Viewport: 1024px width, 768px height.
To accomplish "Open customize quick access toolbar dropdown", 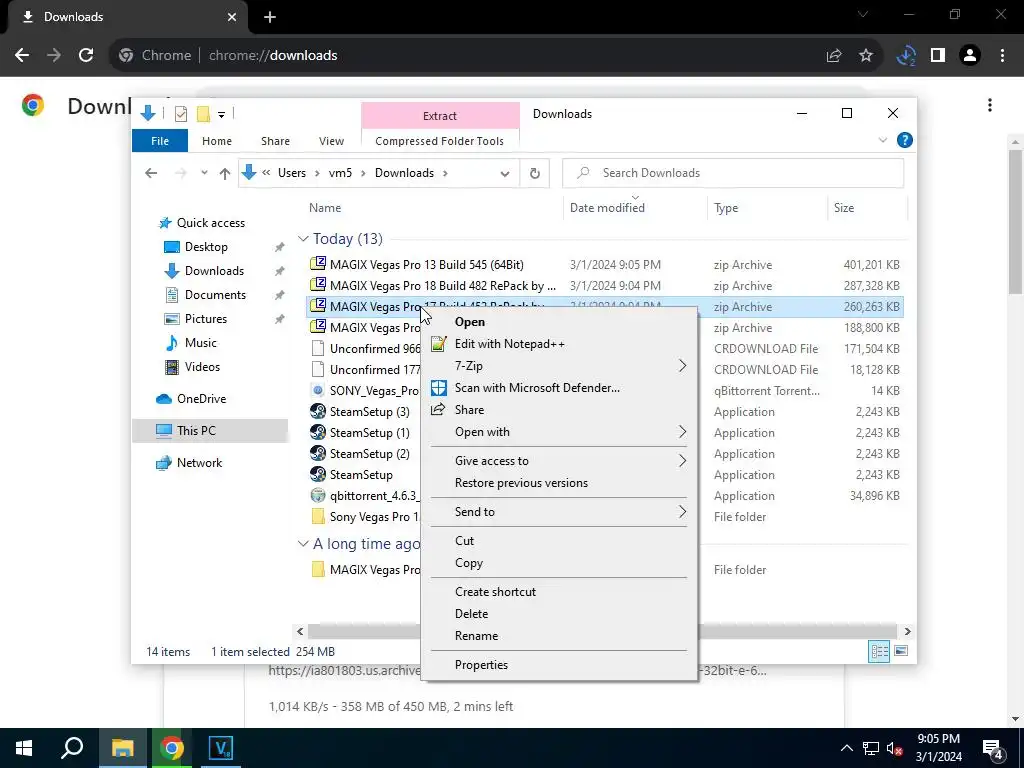I will [221, 115].
